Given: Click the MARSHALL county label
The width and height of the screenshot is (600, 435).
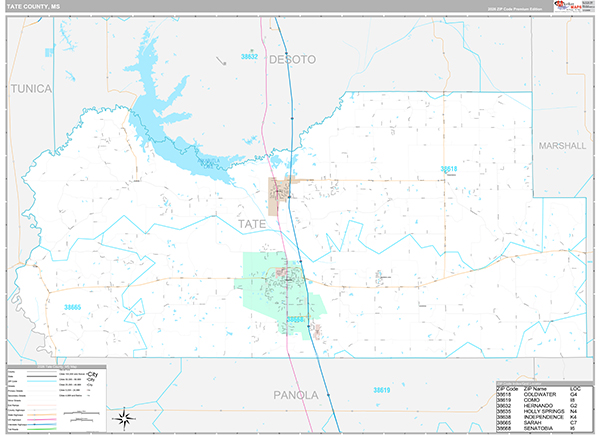Looking at the screenshot, I should tap(562, 146).
